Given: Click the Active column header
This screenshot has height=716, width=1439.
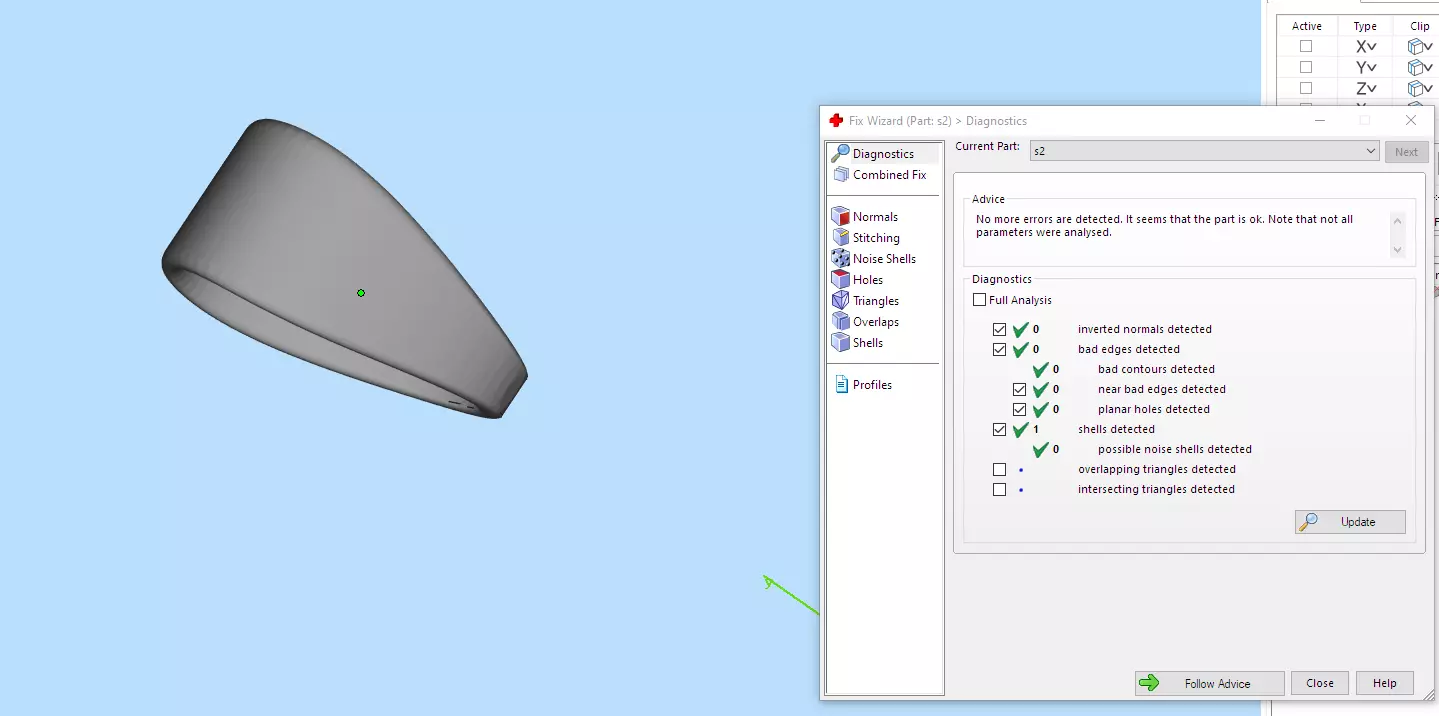Looking at the screenshot, I should 1306,26.
